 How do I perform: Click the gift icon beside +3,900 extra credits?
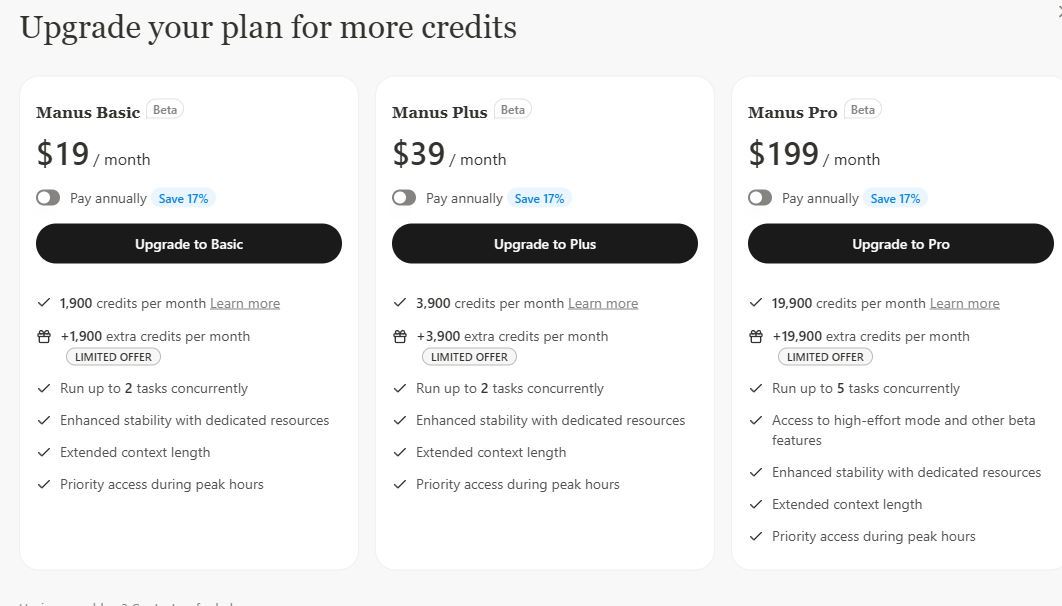400,337
